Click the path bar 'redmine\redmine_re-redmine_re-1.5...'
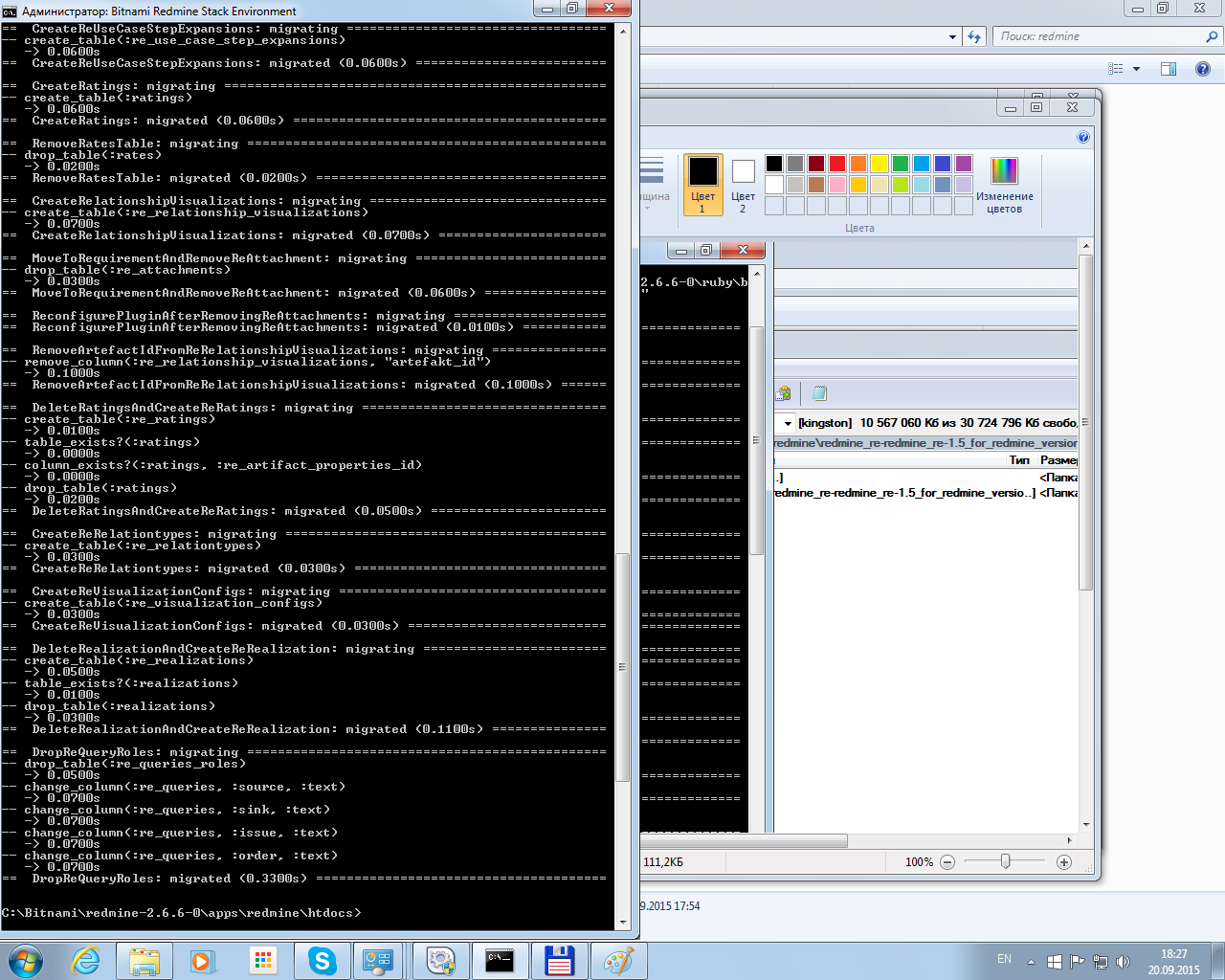Image resolution: width=1225 pixels, height=980 pixels. coord(925,443)
